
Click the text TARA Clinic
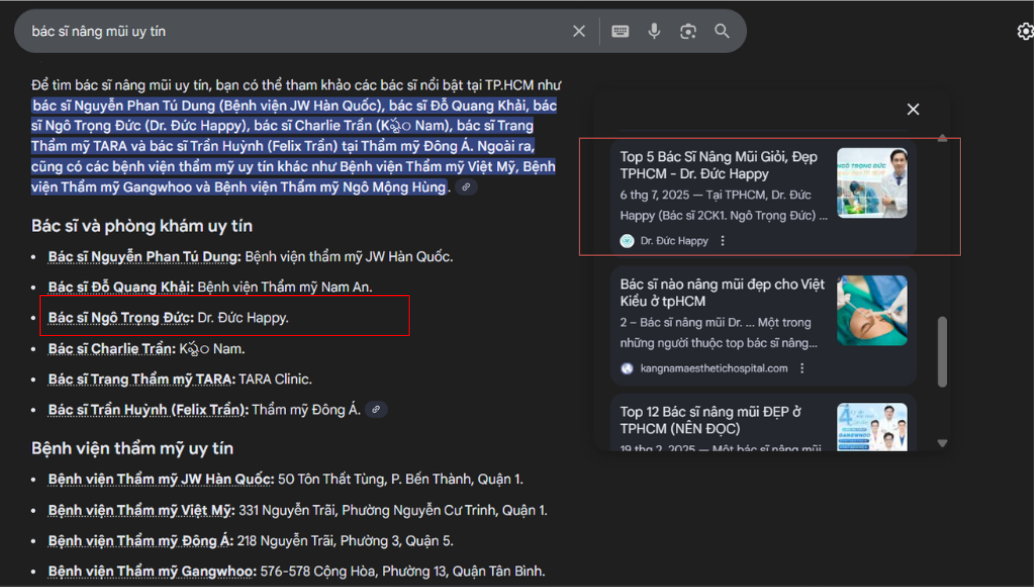275,379
